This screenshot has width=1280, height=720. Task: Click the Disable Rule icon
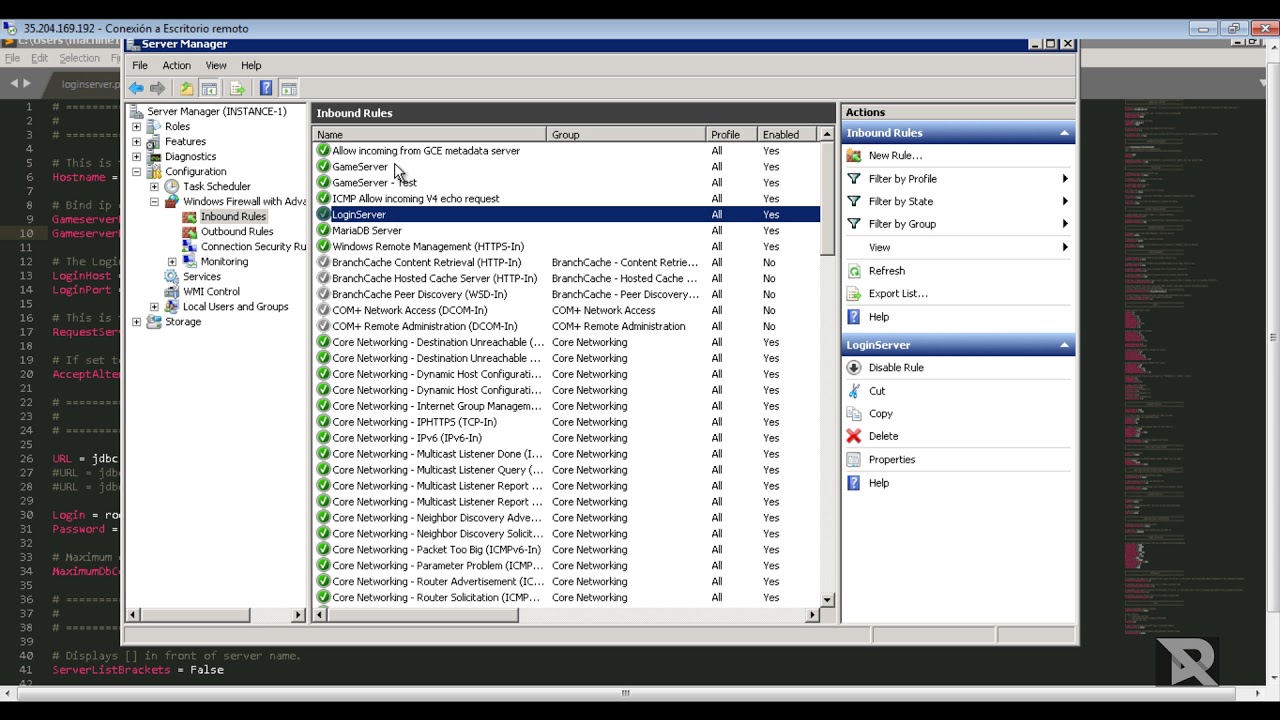point(854,367)
